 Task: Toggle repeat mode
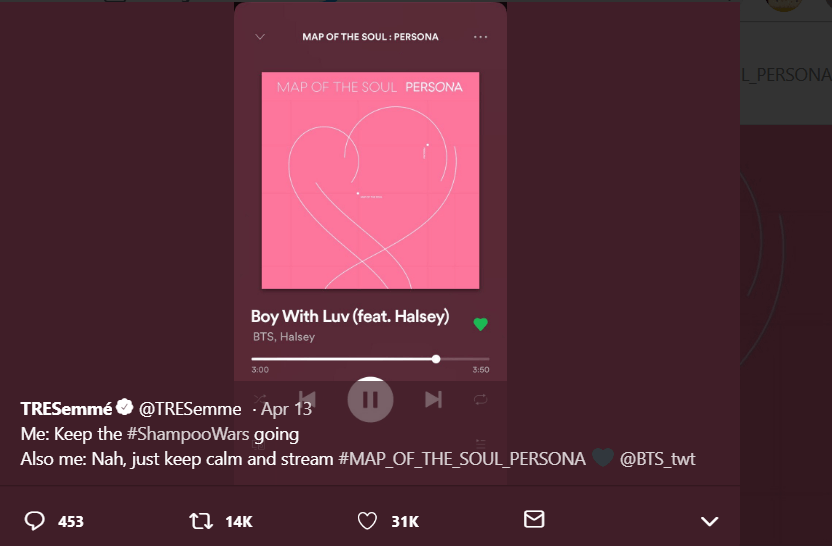coord(480,400)
